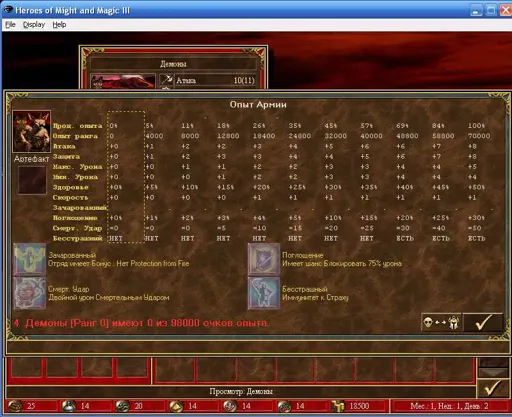The height and width of the screenshot is (417, 512).
Task: Open the File menu
Action: pyautogui.click(x=10, y=24)
